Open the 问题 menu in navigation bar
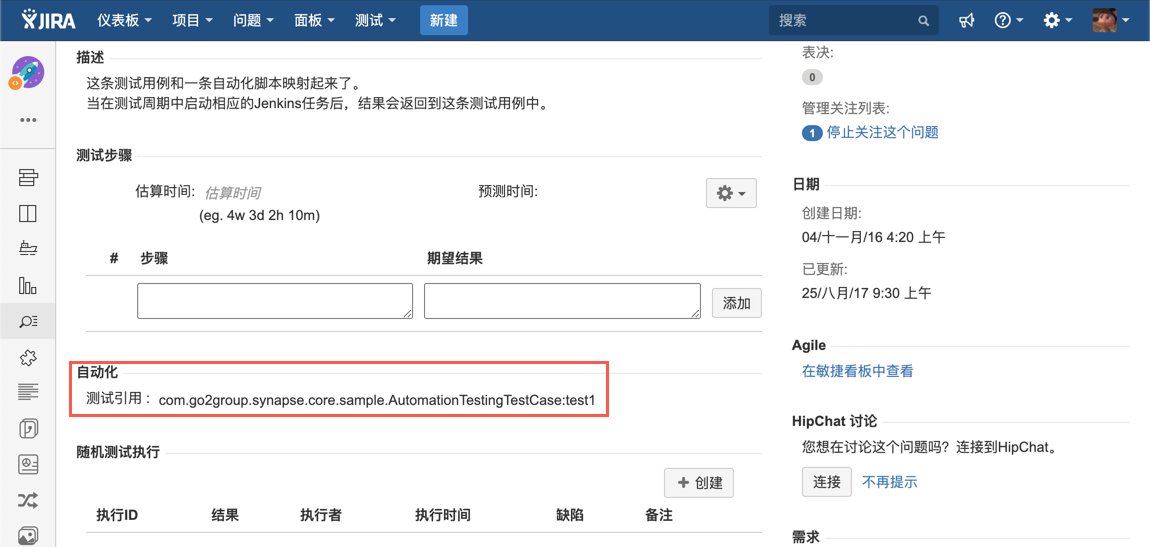The width and height of the screenshot is (1150, 547). point(253,20)
